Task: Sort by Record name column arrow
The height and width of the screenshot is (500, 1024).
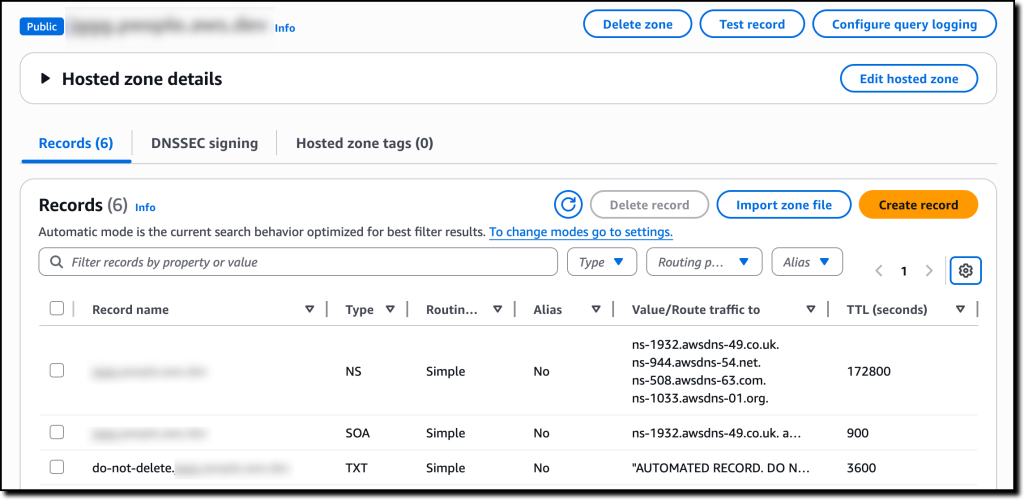Action: pos(309,310)
